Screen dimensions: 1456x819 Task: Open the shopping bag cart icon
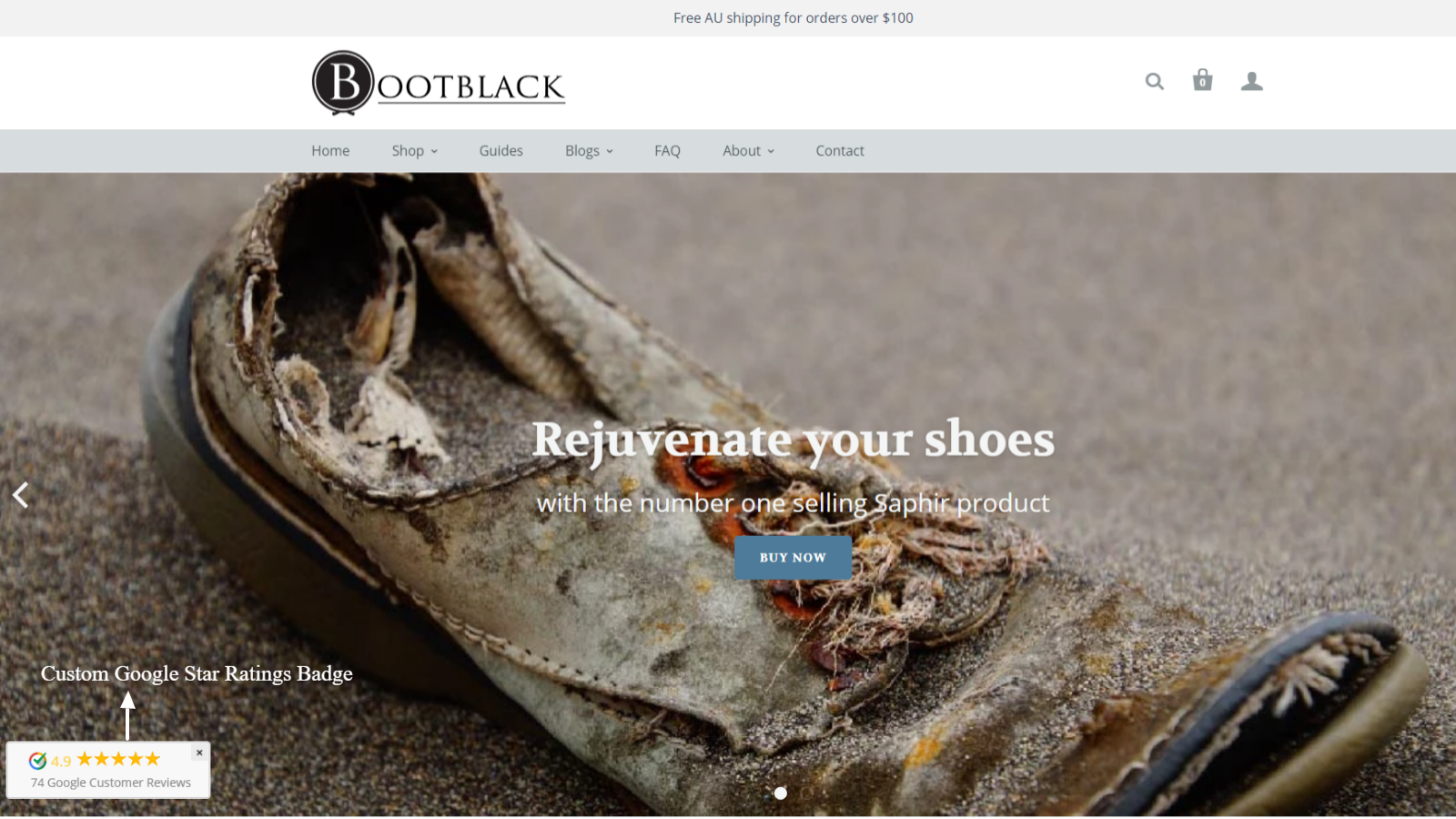(x=1202, y=80)
